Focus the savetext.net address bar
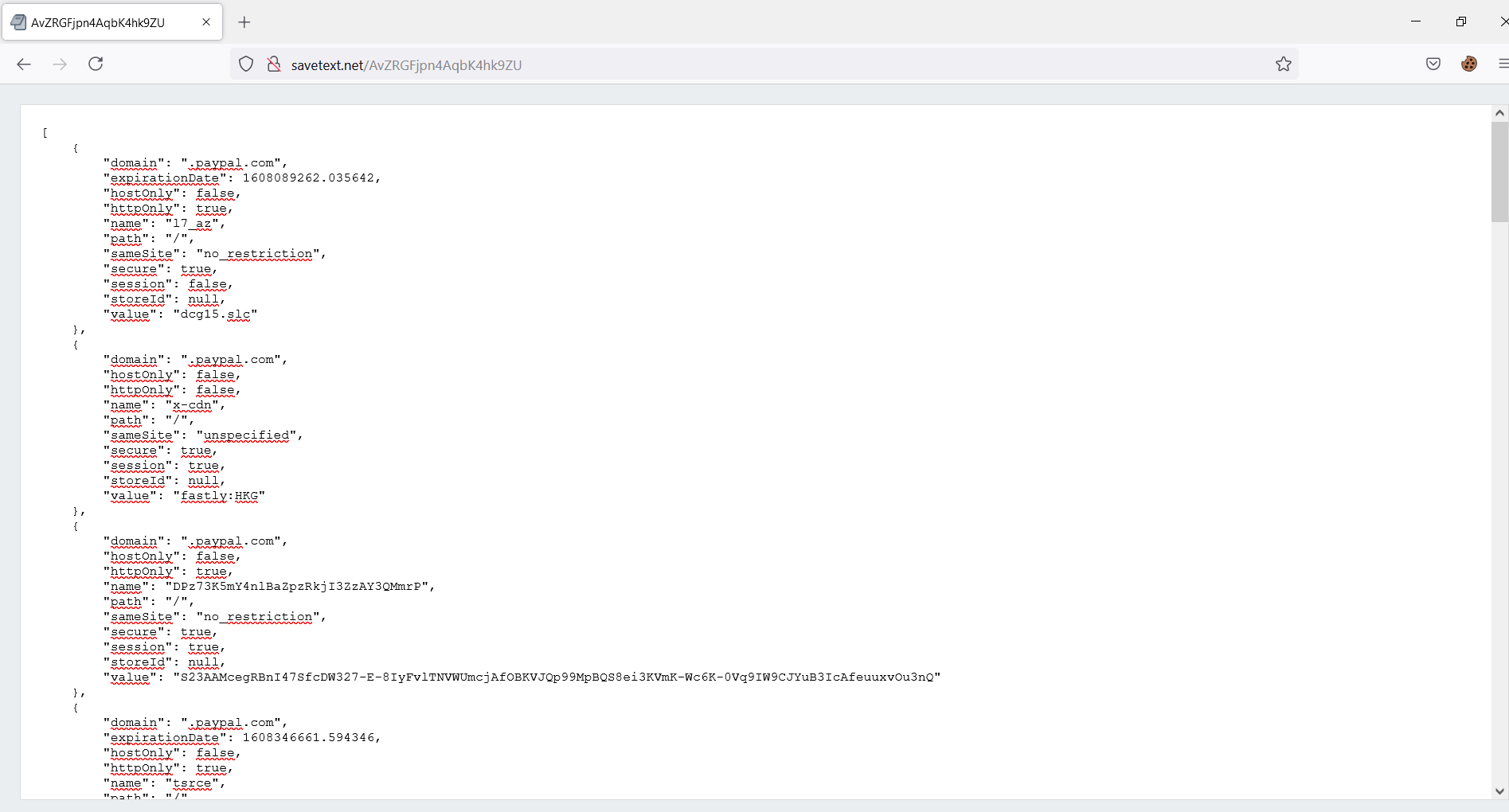 tap(717, 64)
